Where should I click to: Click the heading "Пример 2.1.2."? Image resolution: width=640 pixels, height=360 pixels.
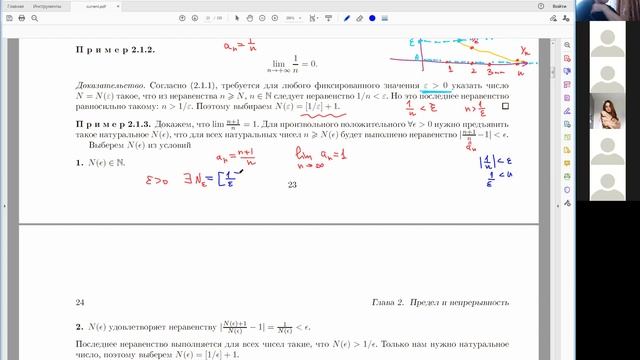click(x=115, y=50)
